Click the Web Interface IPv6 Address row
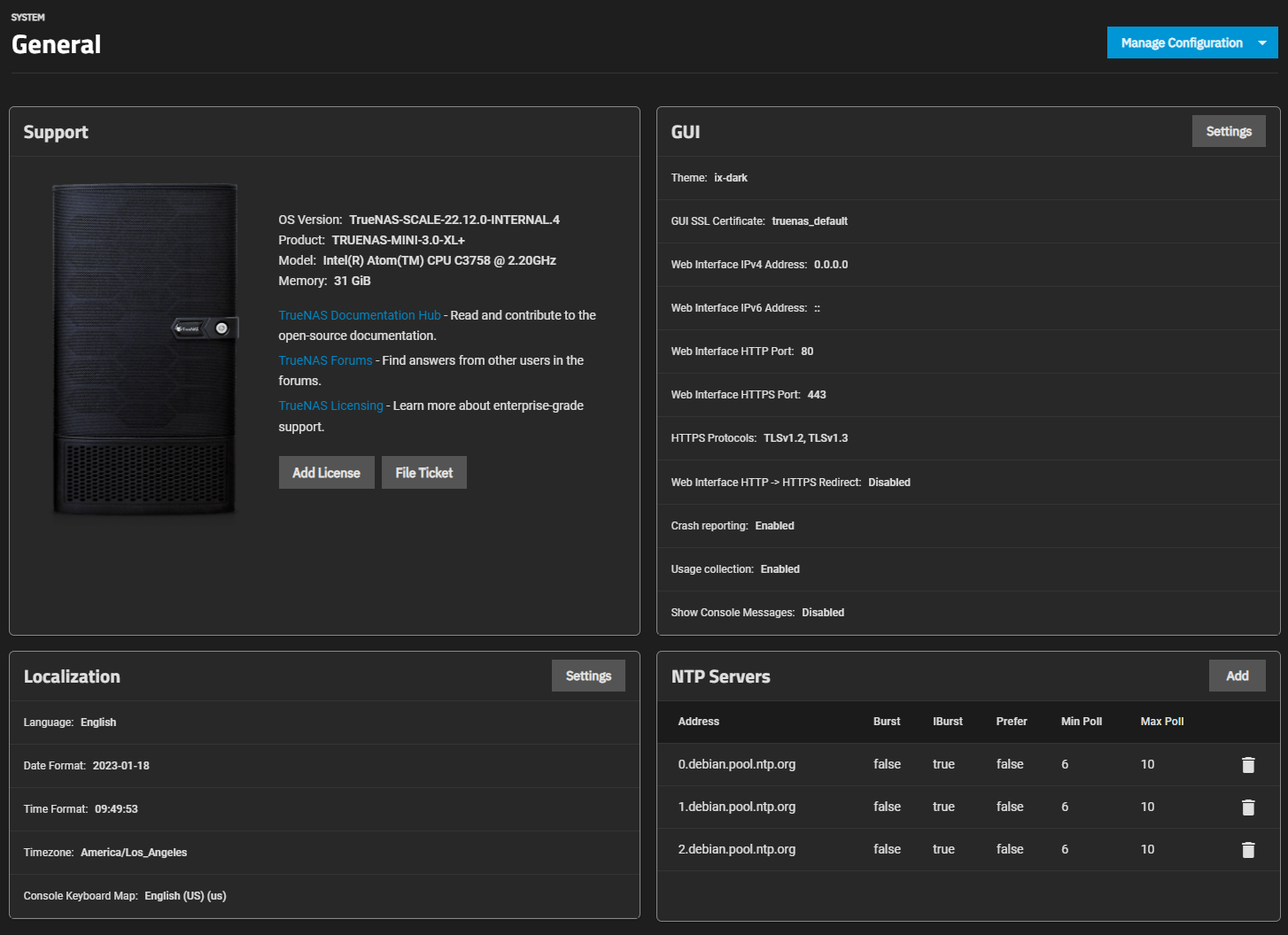 coord(968,308)
